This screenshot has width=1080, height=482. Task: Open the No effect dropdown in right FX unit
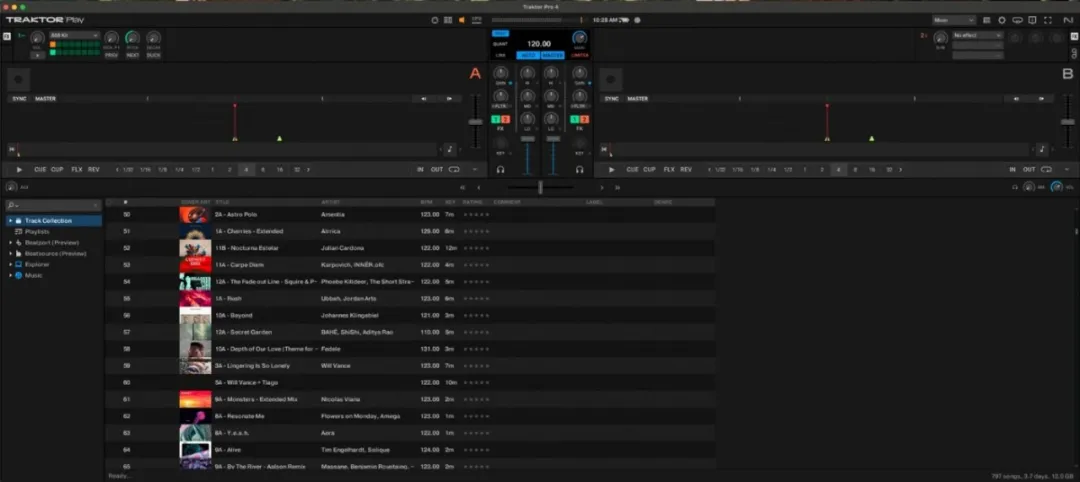(977, 34)
